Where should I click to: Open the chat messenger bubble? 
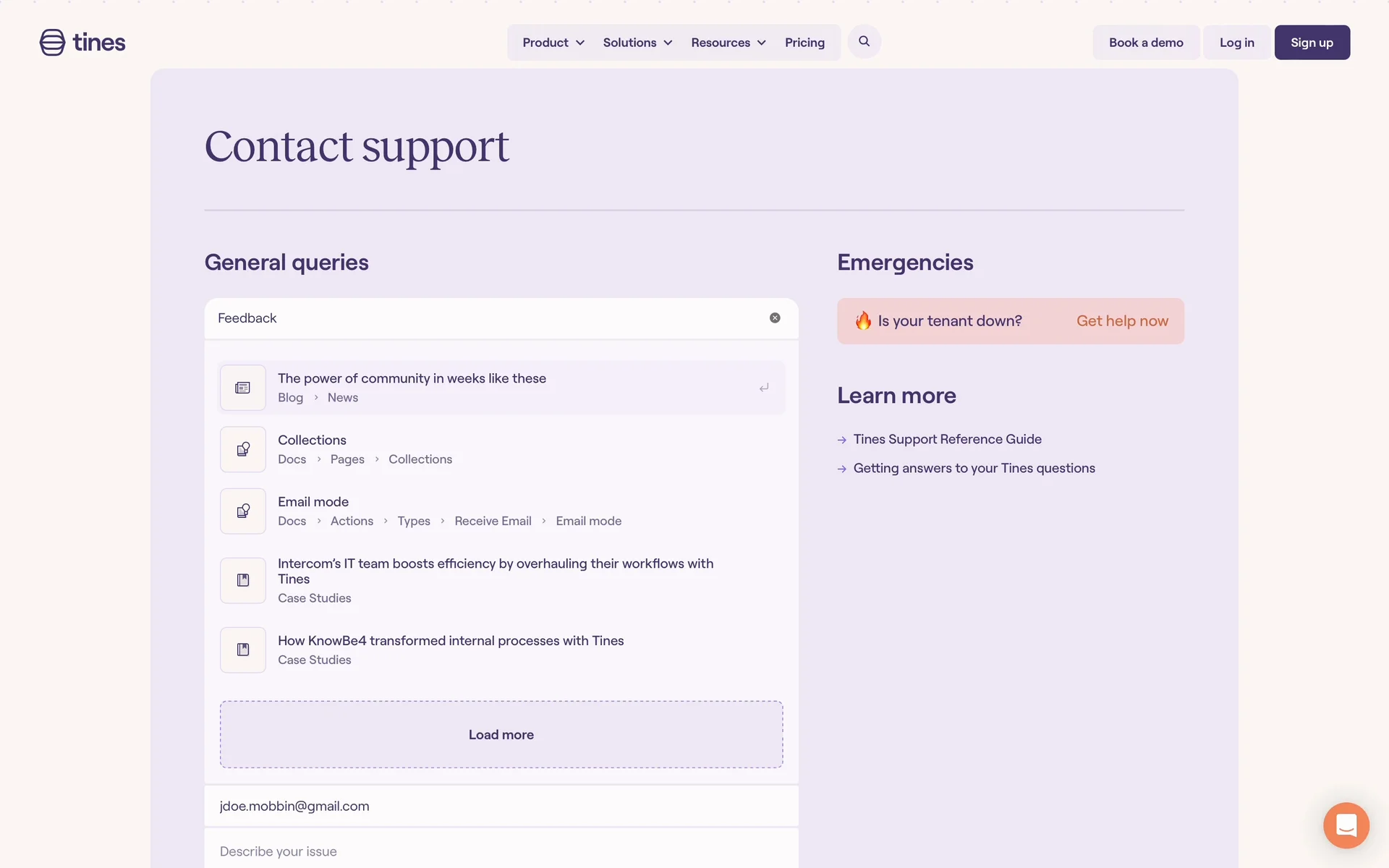pyautogui.click(x=1346, y=825)
